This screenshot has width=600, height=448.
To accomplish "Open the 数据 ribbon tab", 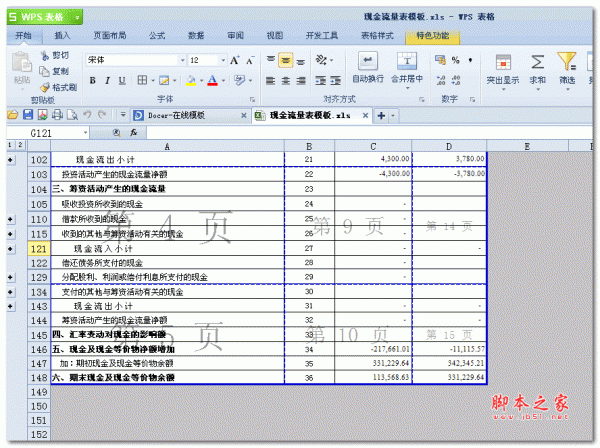I will click(x=196, y=36).
